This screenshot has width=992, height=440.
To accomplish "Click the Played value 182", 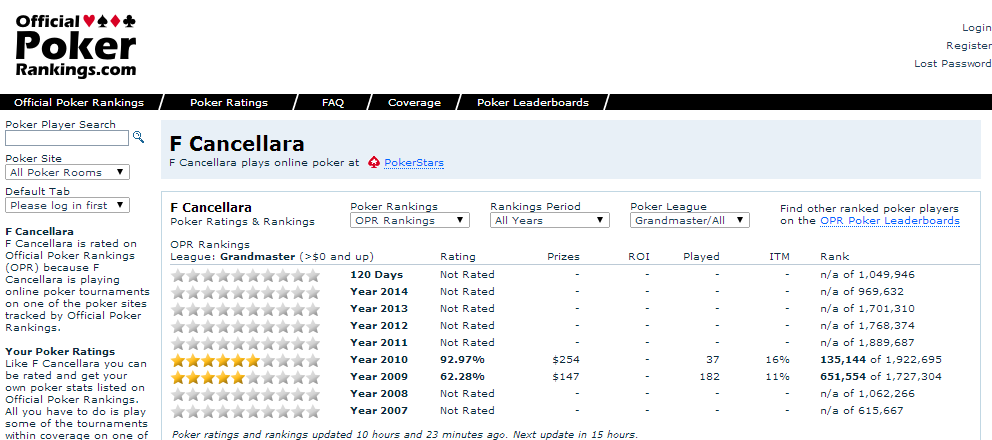I will point(710,377).
